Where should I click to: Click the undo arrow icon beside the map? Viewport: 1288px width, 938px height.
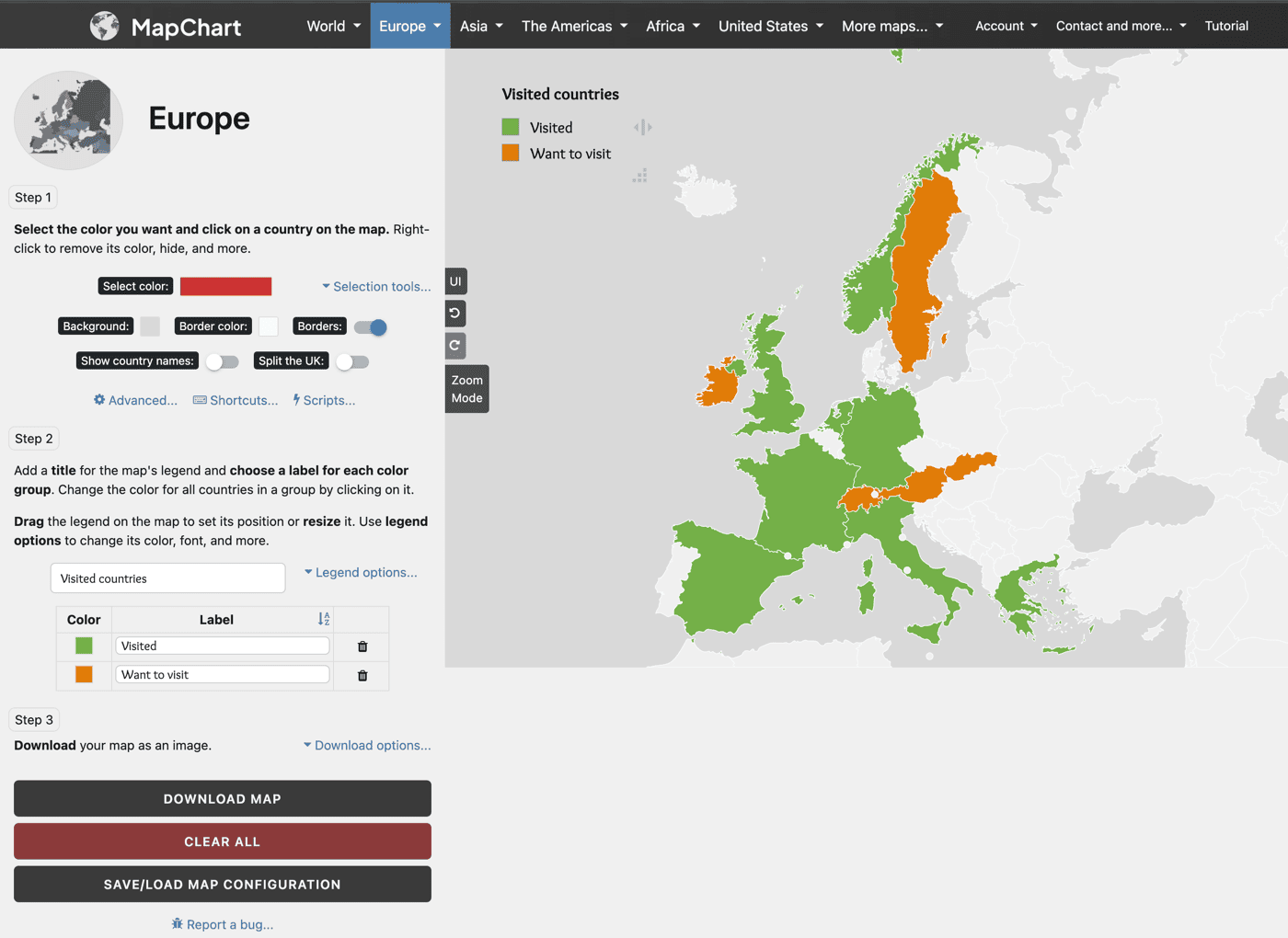click(455, 314)
